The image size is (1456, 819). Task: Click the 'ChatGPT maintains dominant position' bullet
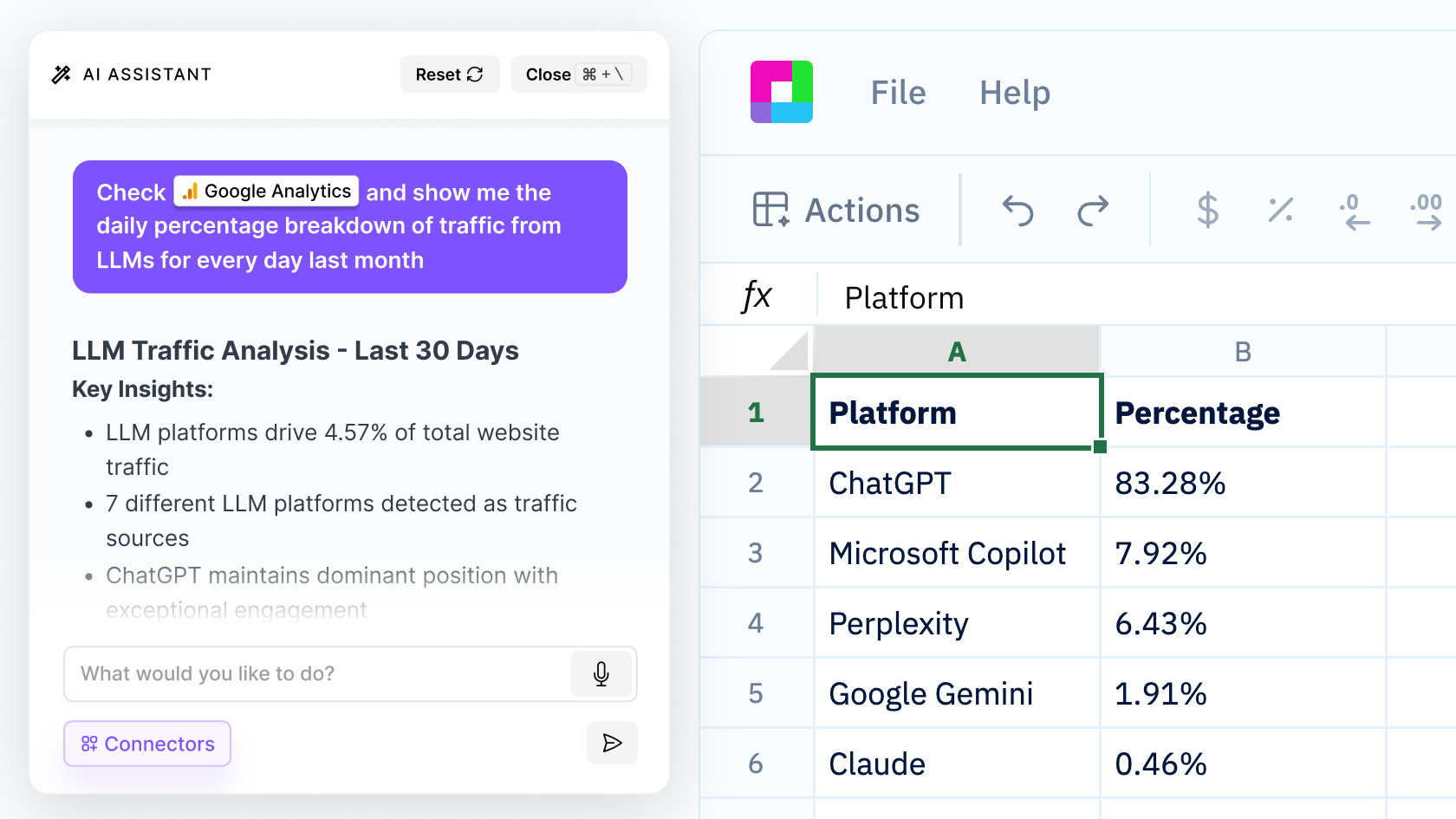(332, 592)
